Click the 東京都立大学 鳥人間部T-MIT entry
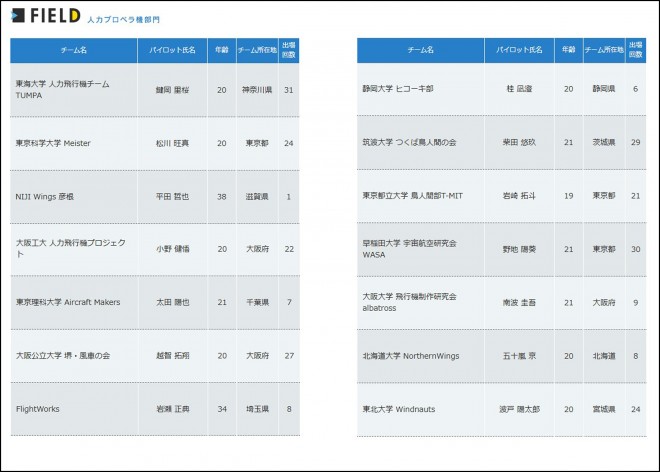This screenshot has height=472, width=660. 410,196
